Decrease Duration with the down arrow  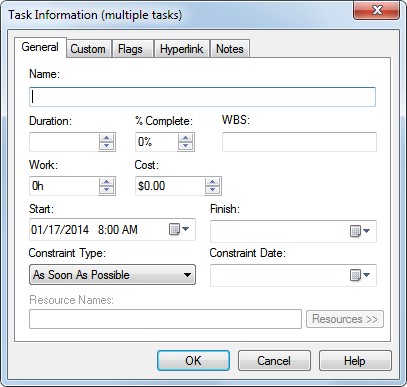106,146
